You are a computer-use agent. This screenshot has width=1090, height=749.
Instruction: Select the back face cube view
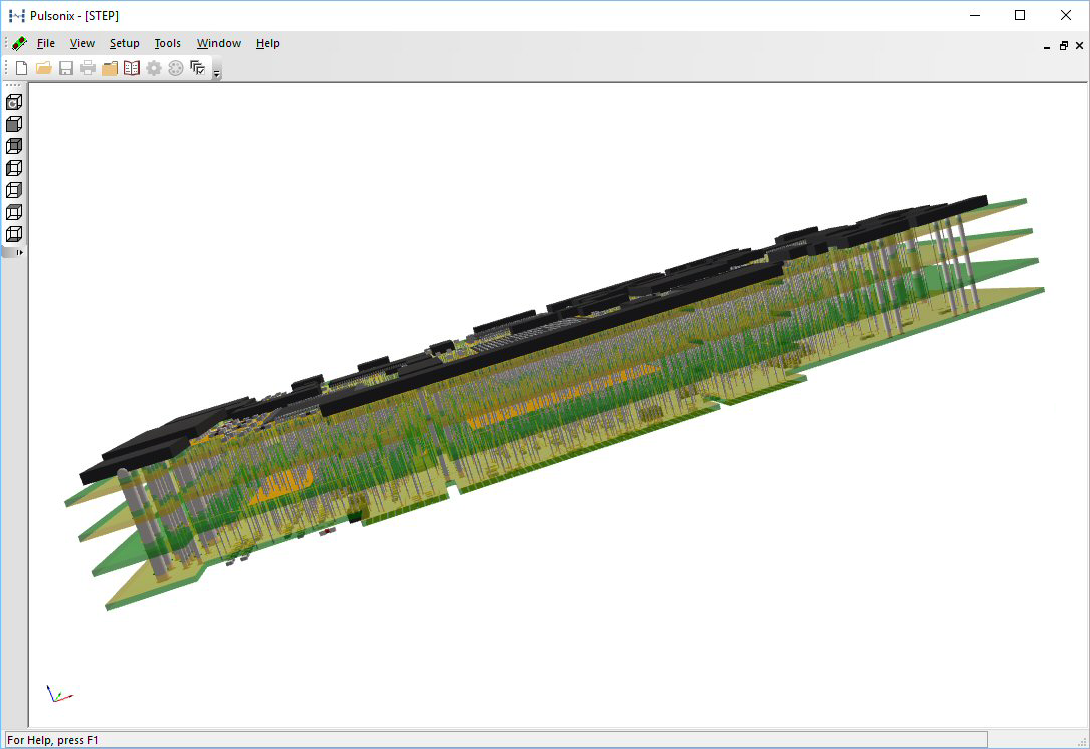click(14, 146)
